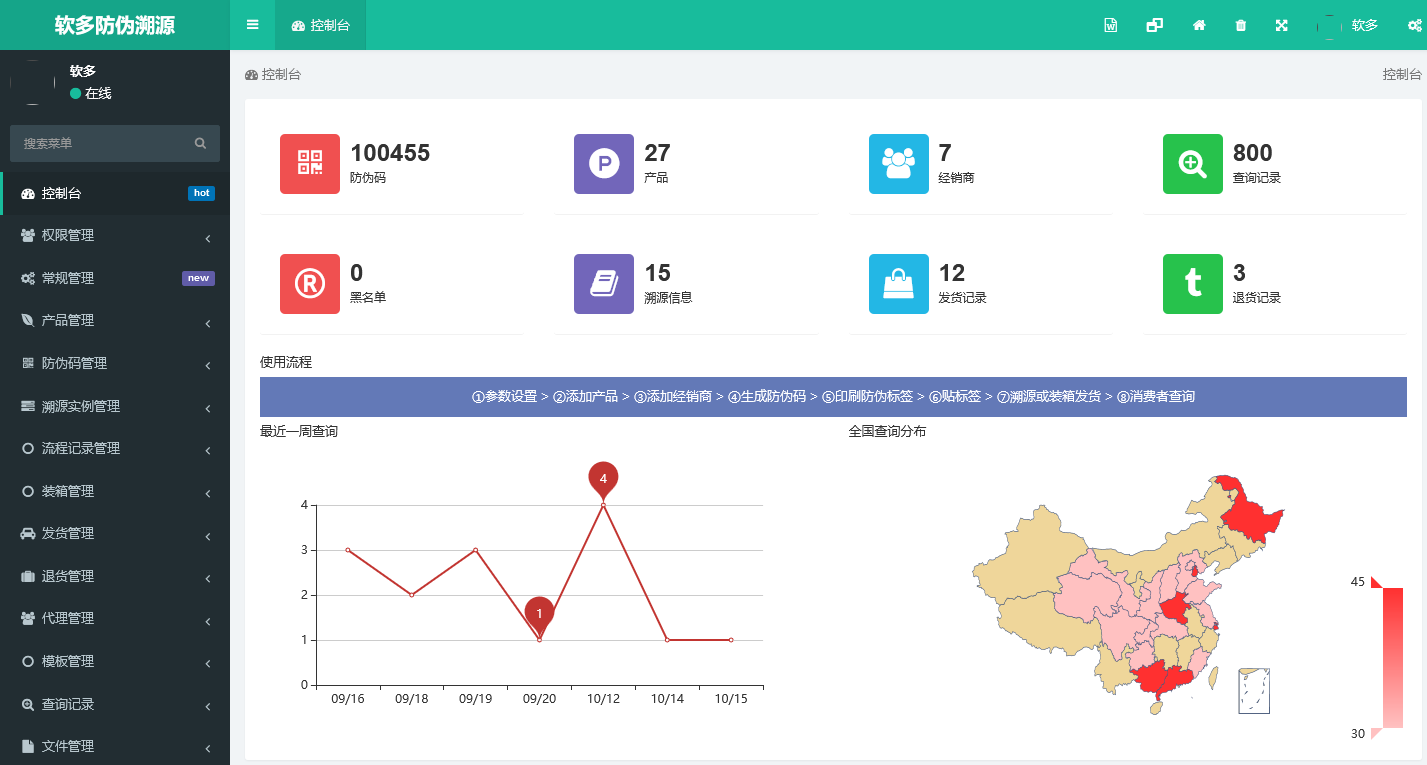Click the home icon in top bar
The image size is (1427, 765).
pos(1199,26)
